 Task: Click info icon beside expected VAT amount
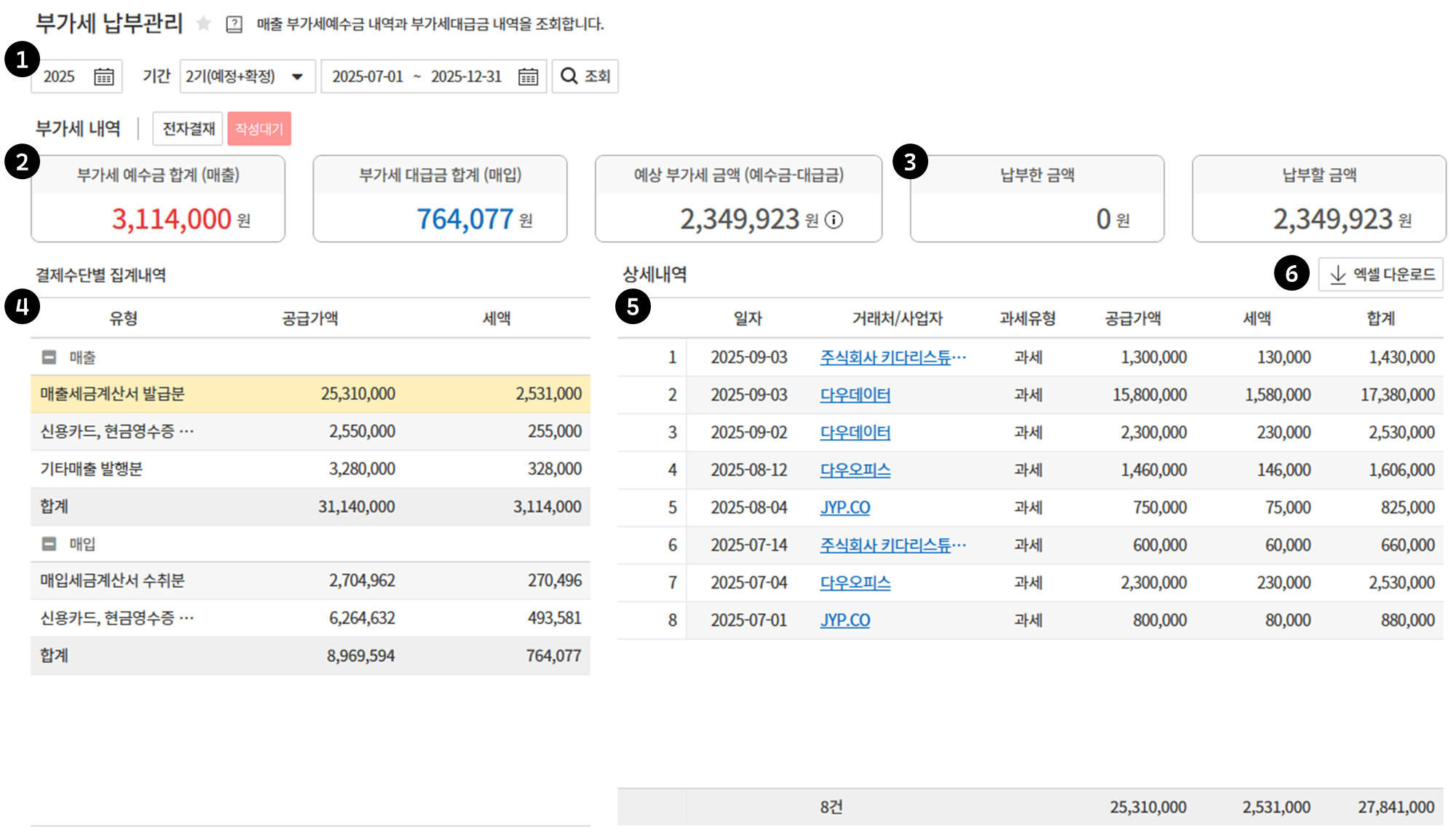[x=834, y=220]
